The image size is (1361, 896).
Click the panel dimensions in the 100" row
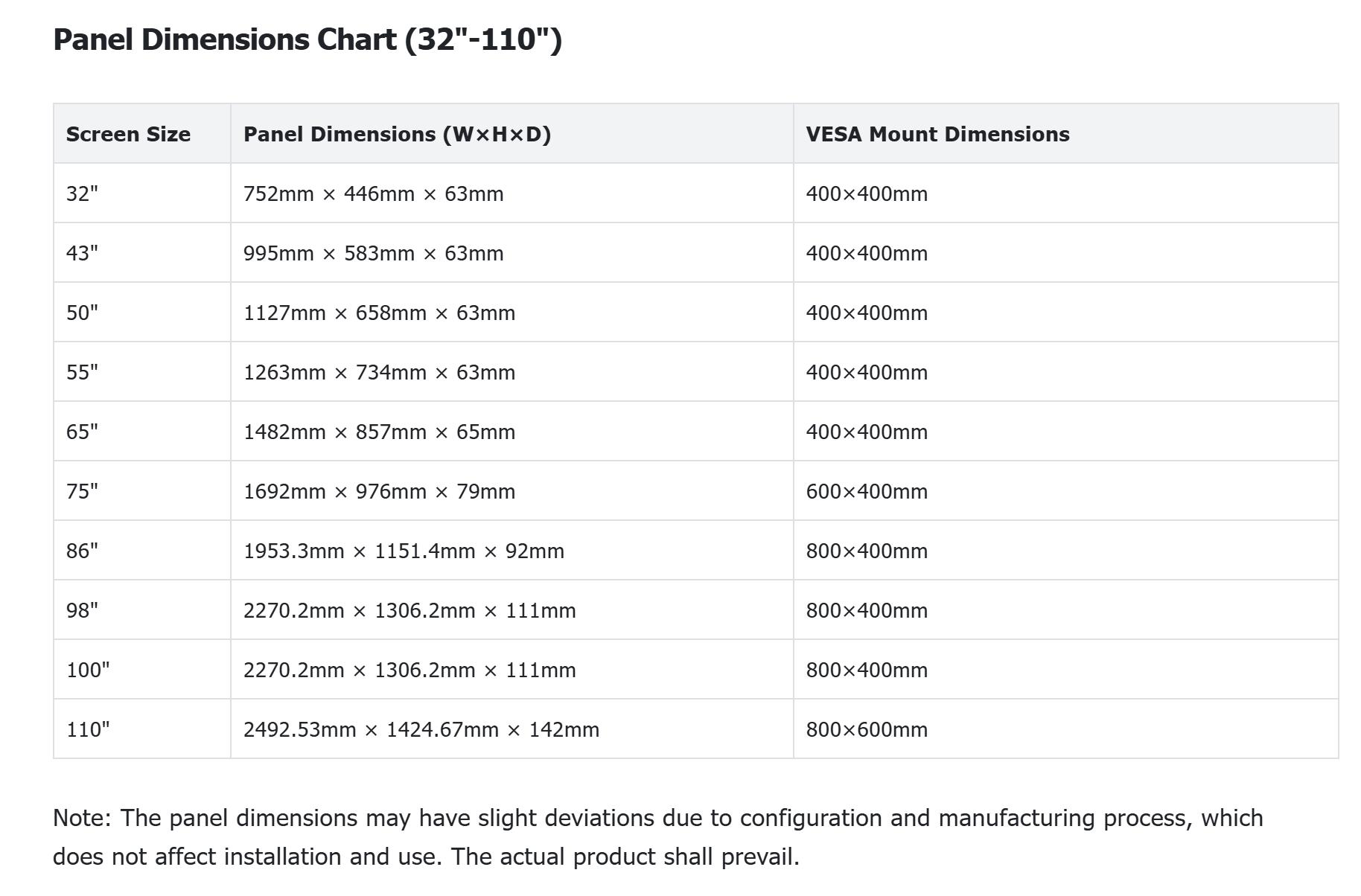tap(409, 671)
